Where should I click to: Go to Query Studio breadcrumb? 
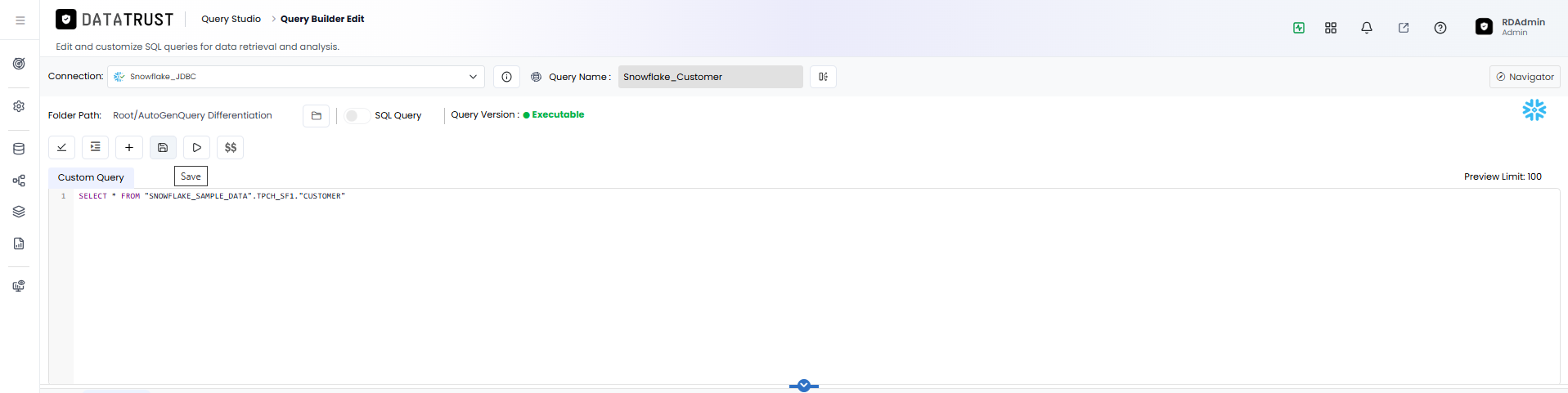231,19
